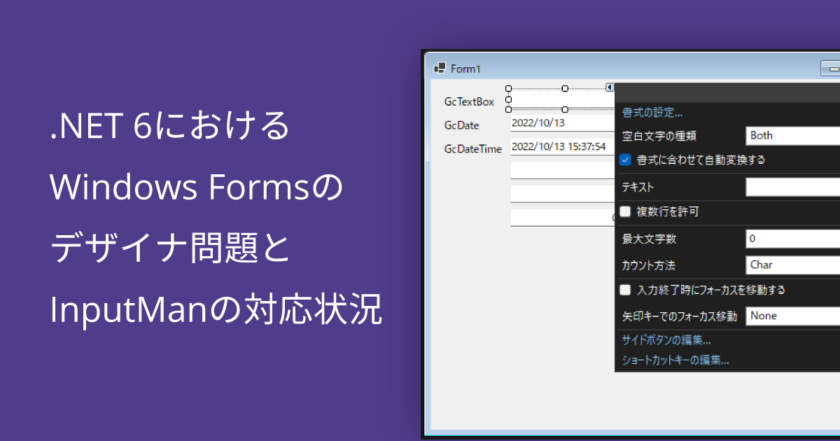
Task: Click the テキスト input field
Action: (792, 187)
